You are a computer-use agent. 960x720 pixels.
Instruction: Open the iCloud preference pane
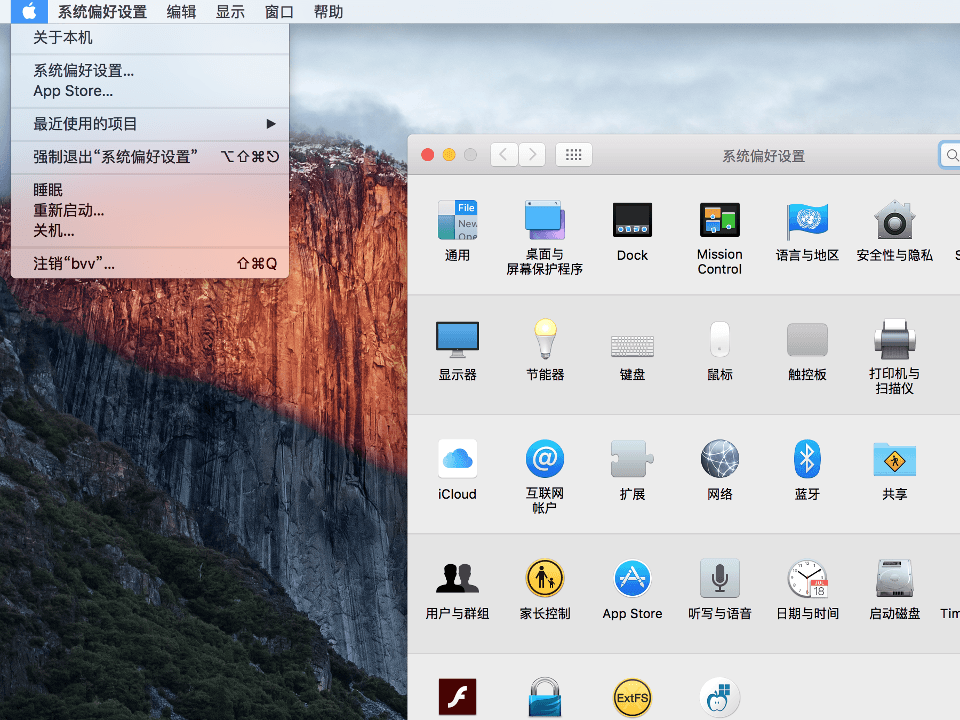point(457,458)
